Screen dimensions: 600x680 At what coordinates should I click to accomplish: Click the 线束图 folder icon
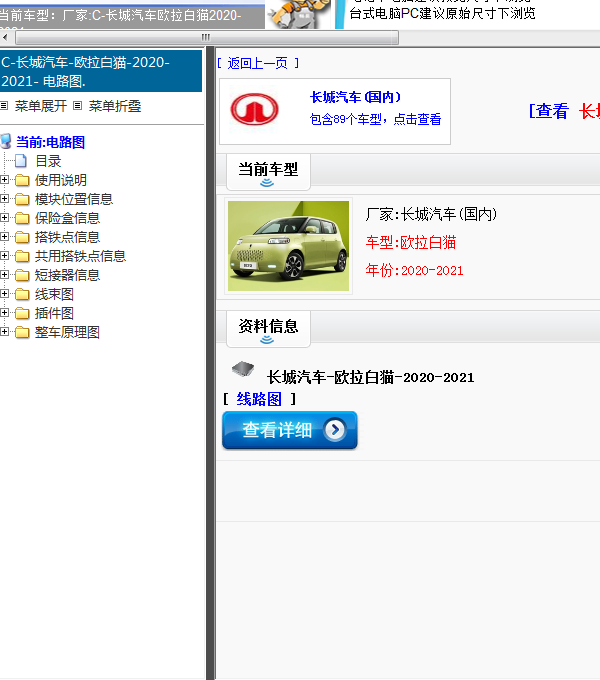click(x=22, y=294)
